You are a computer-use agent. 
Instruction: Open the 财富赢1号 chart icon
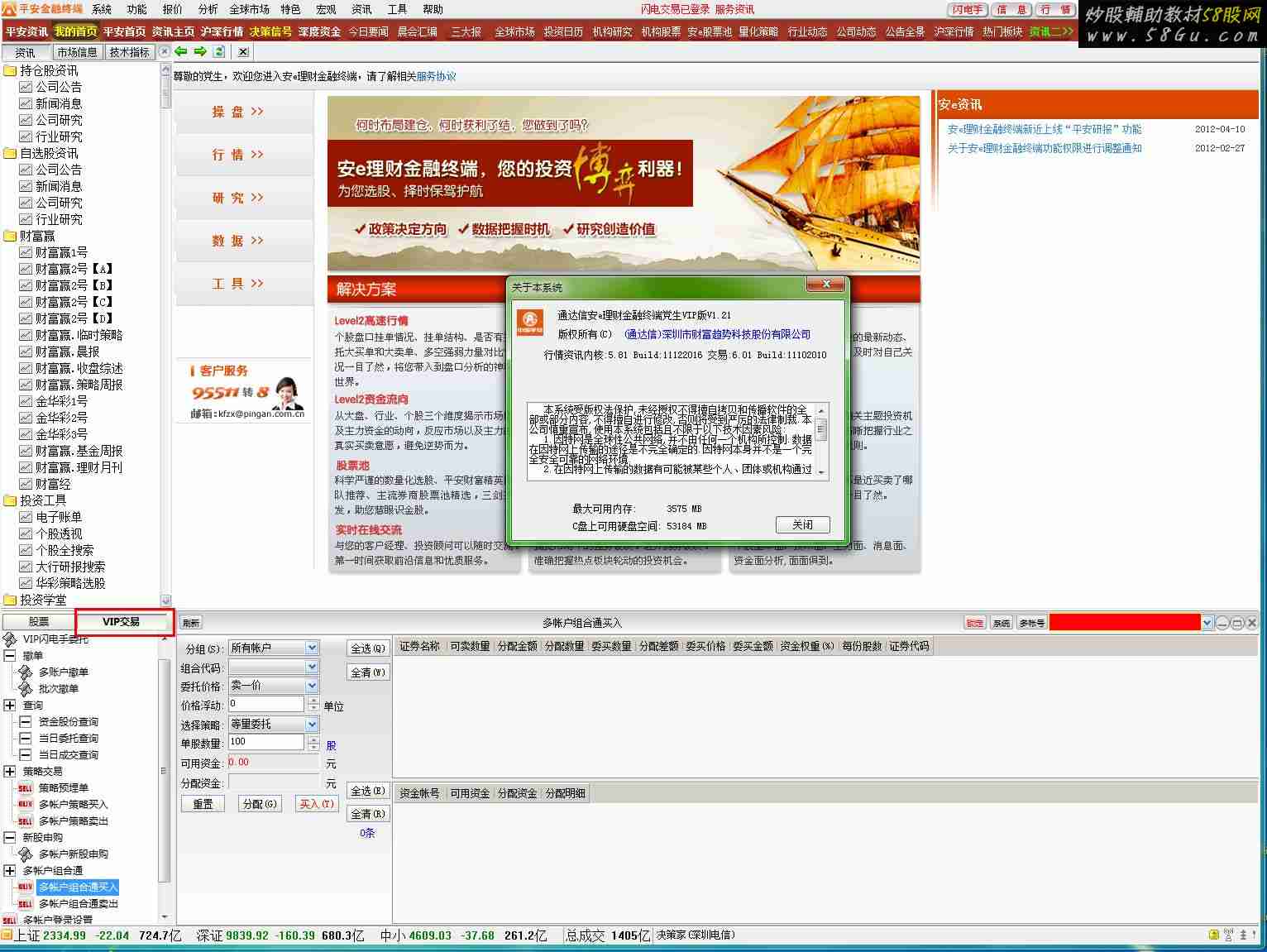click(x=26, y=252)
